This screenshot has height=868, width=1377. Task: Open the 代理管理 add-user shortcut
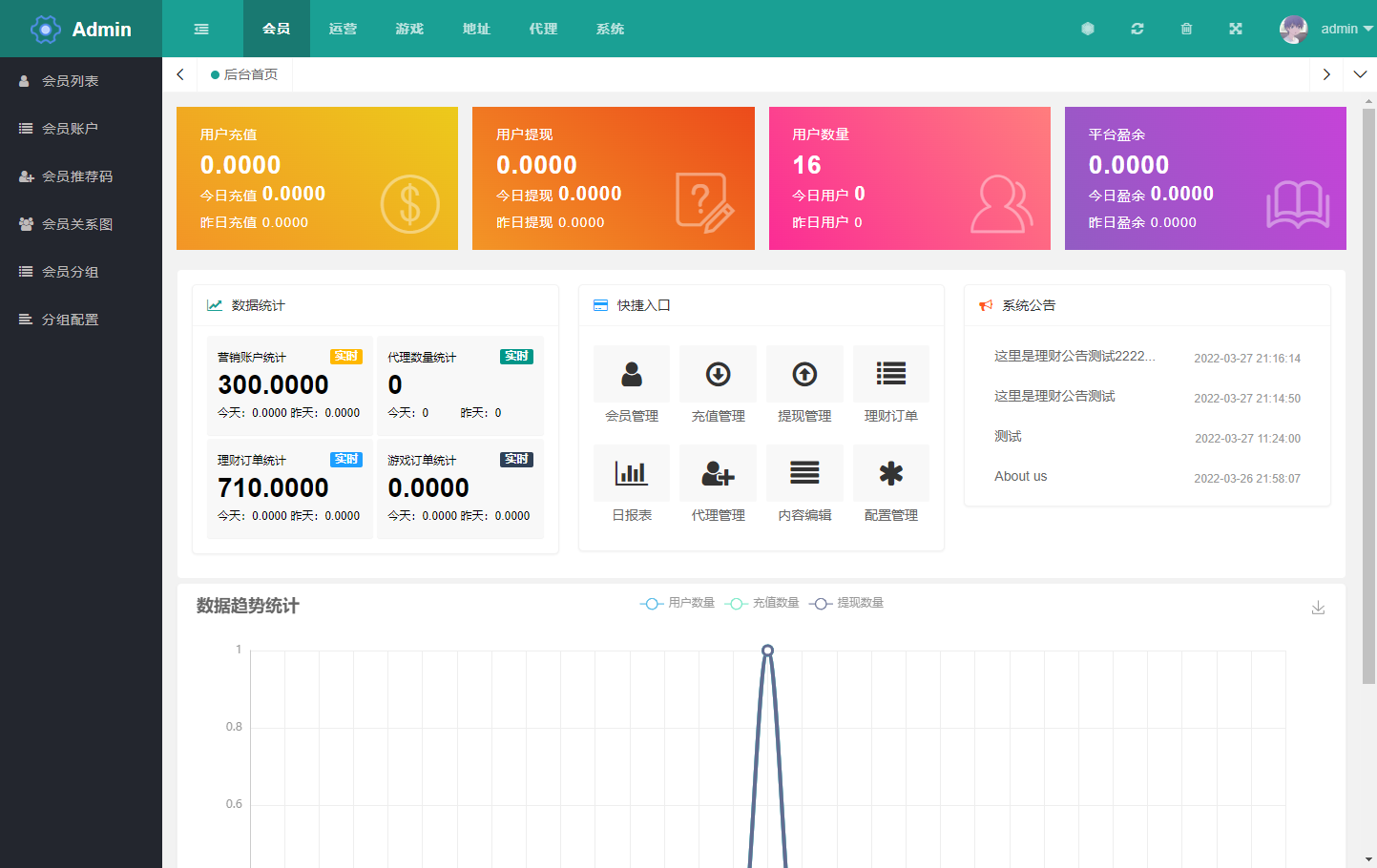(x=719, y=473)
